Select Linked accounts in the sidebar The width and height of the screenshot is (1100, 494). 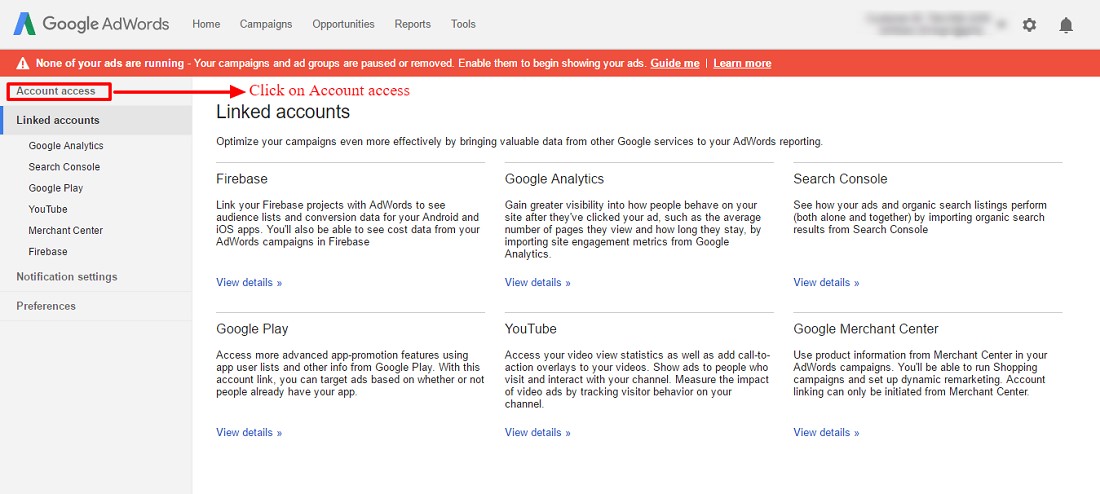(58, 120)
